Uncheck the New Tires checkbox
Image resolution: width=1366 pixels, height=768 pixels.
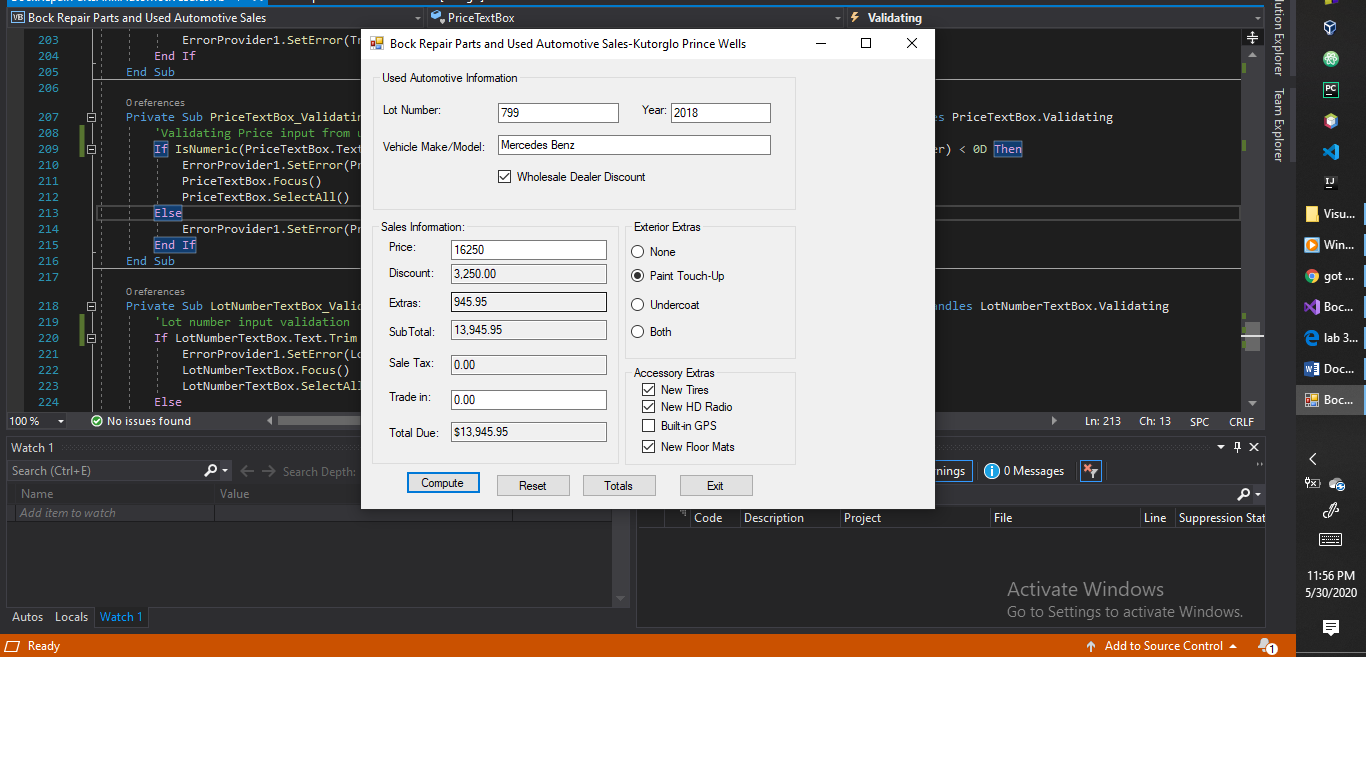(x=648, y=390)
